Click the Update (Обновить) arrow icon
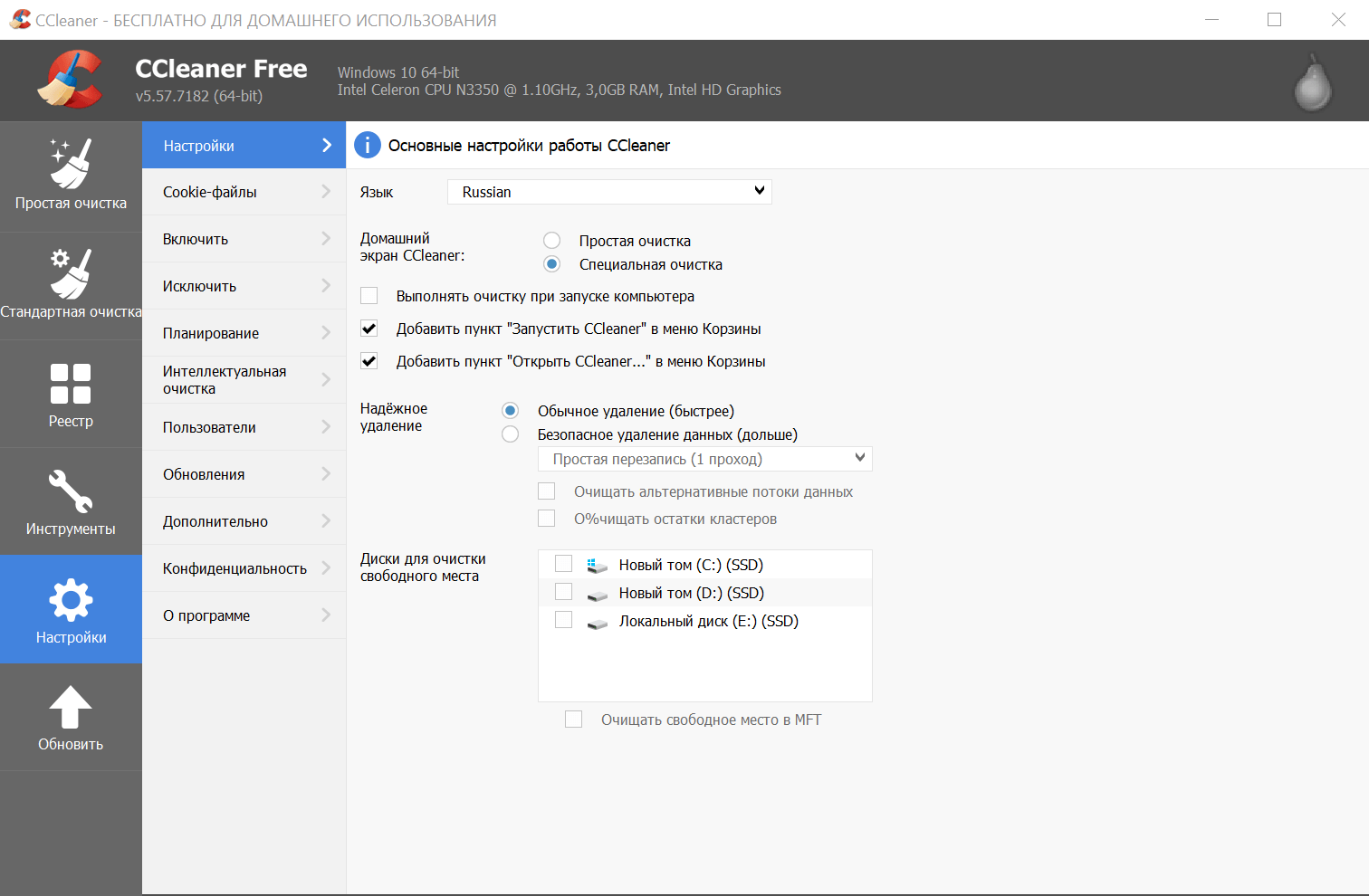 click(71, 708)
